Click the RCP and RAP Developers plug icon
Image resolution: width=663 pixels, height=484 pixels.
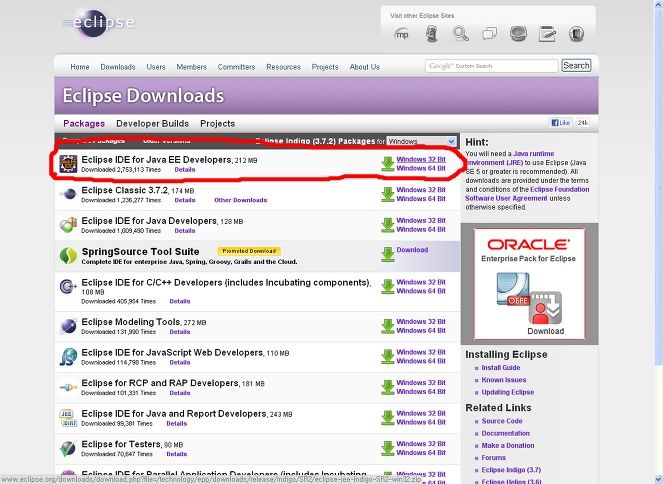point(68,387)
